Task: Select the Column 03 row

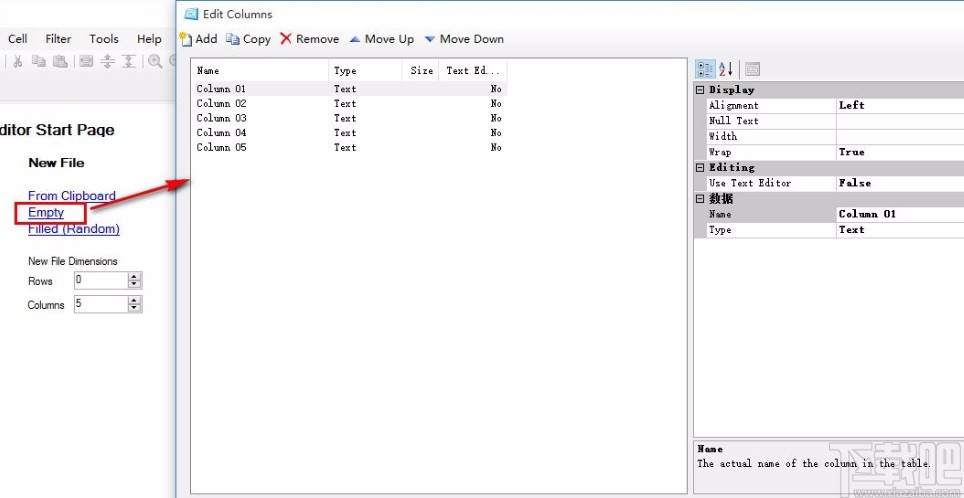Action: pyautogui.click(x=351, y=118)
